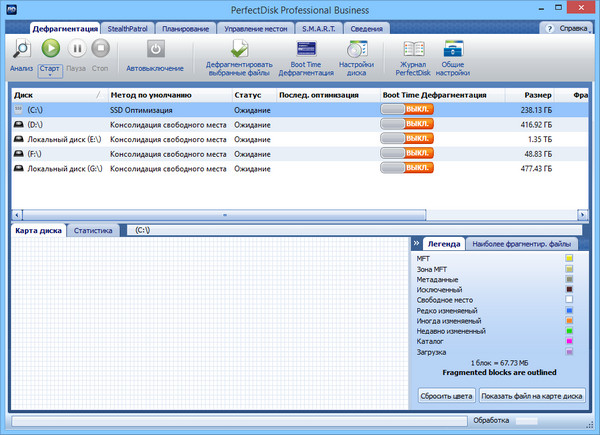Click the yellow MFT color swatch

coord(568,259)
